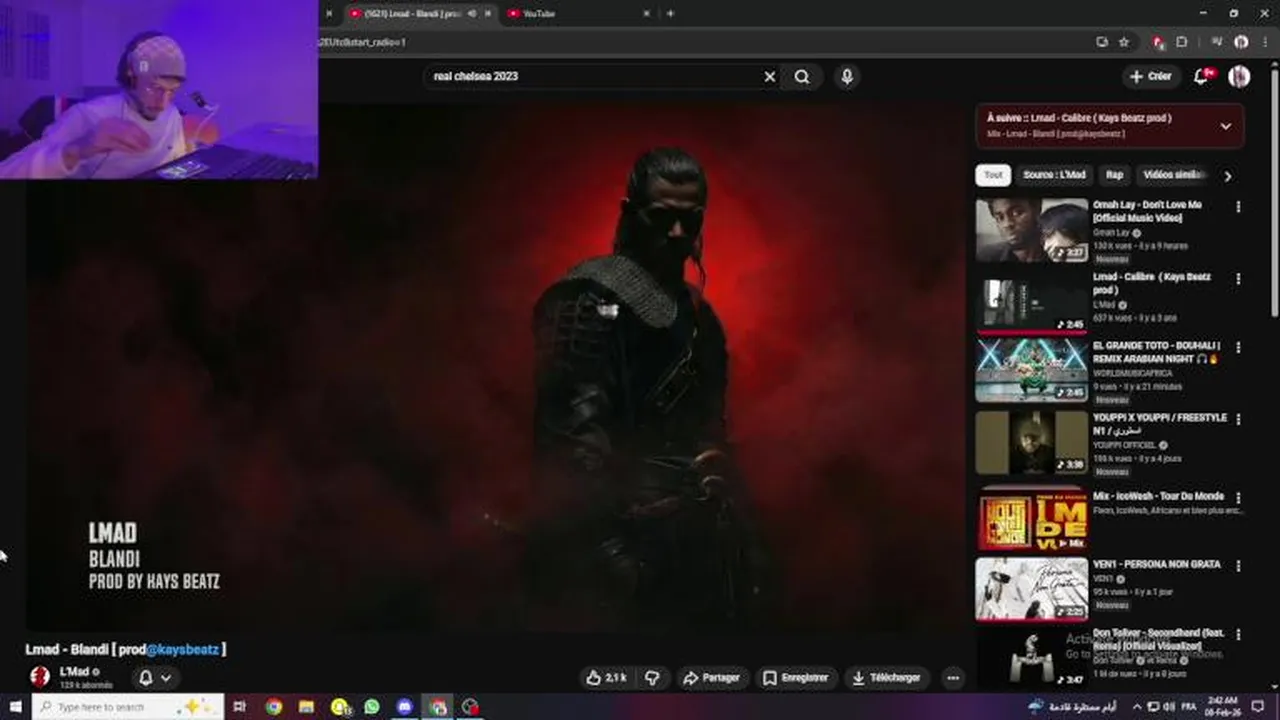Open options for Lmad - Calibre video
The width and height of the screenshot is (1280, 720).
tap(1238, 279)
